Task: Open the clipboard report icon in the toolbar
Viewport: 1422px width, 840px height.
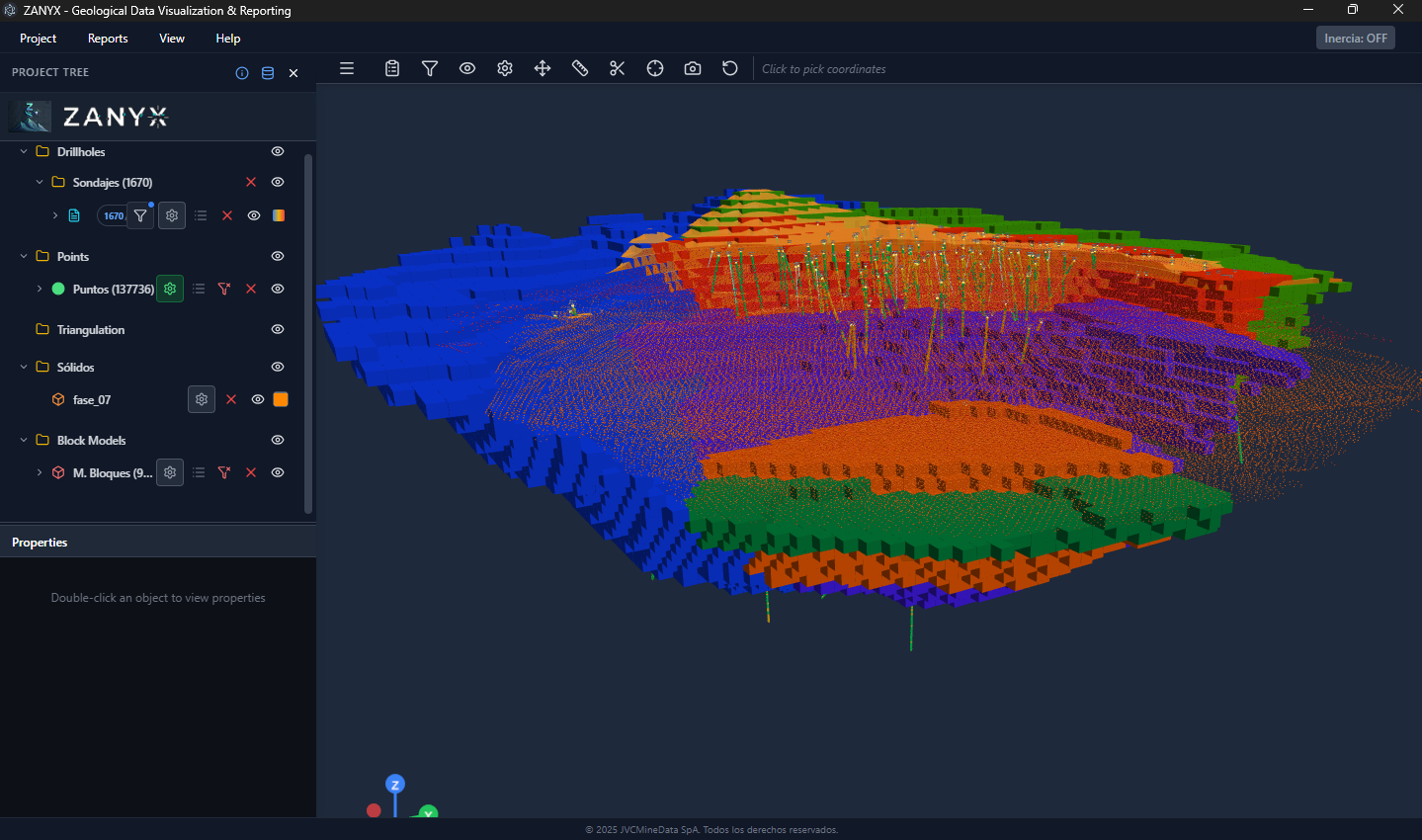Action: [x=391, y=68]
